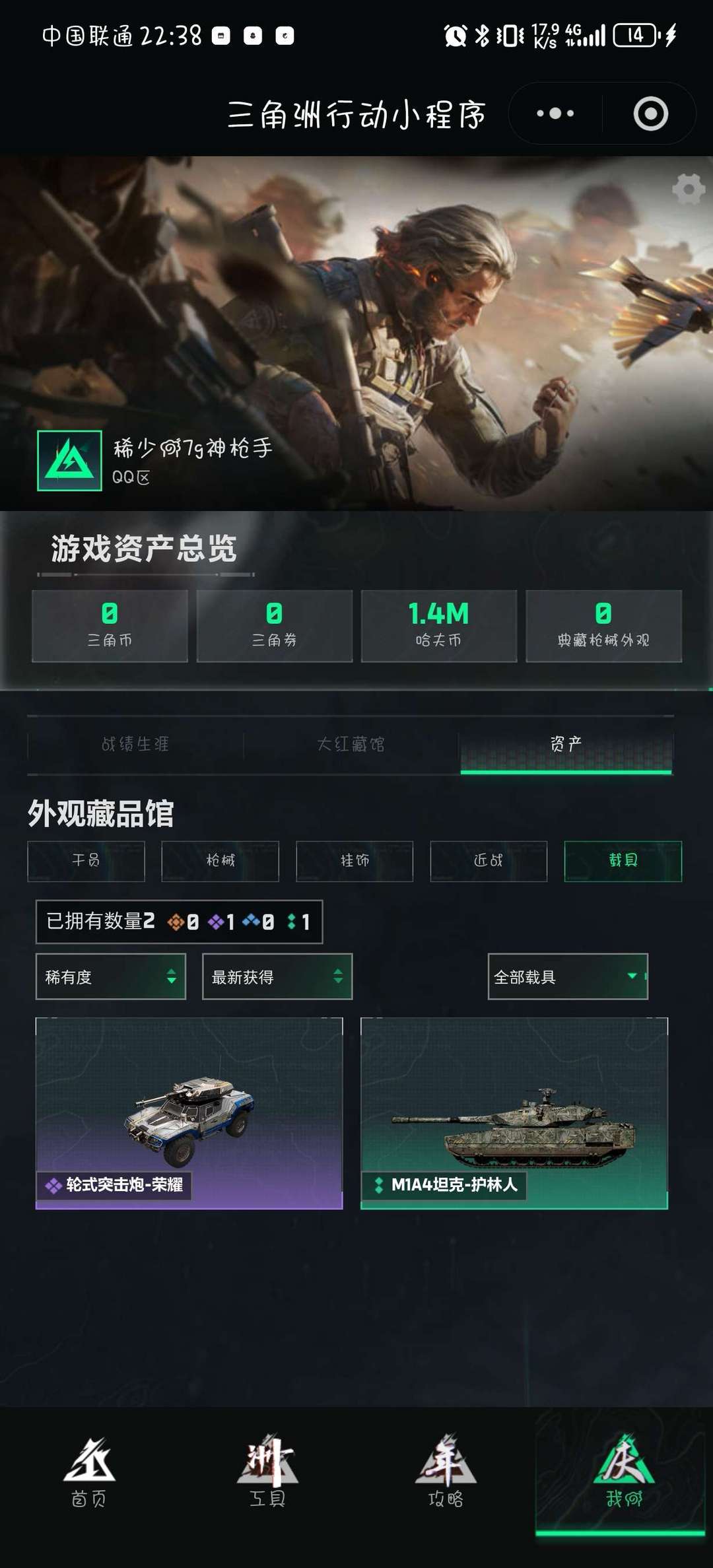Open the M1A4坦克-护林人 tank skin card
Screen dimensions: 713x1568
pos(514,1113)
